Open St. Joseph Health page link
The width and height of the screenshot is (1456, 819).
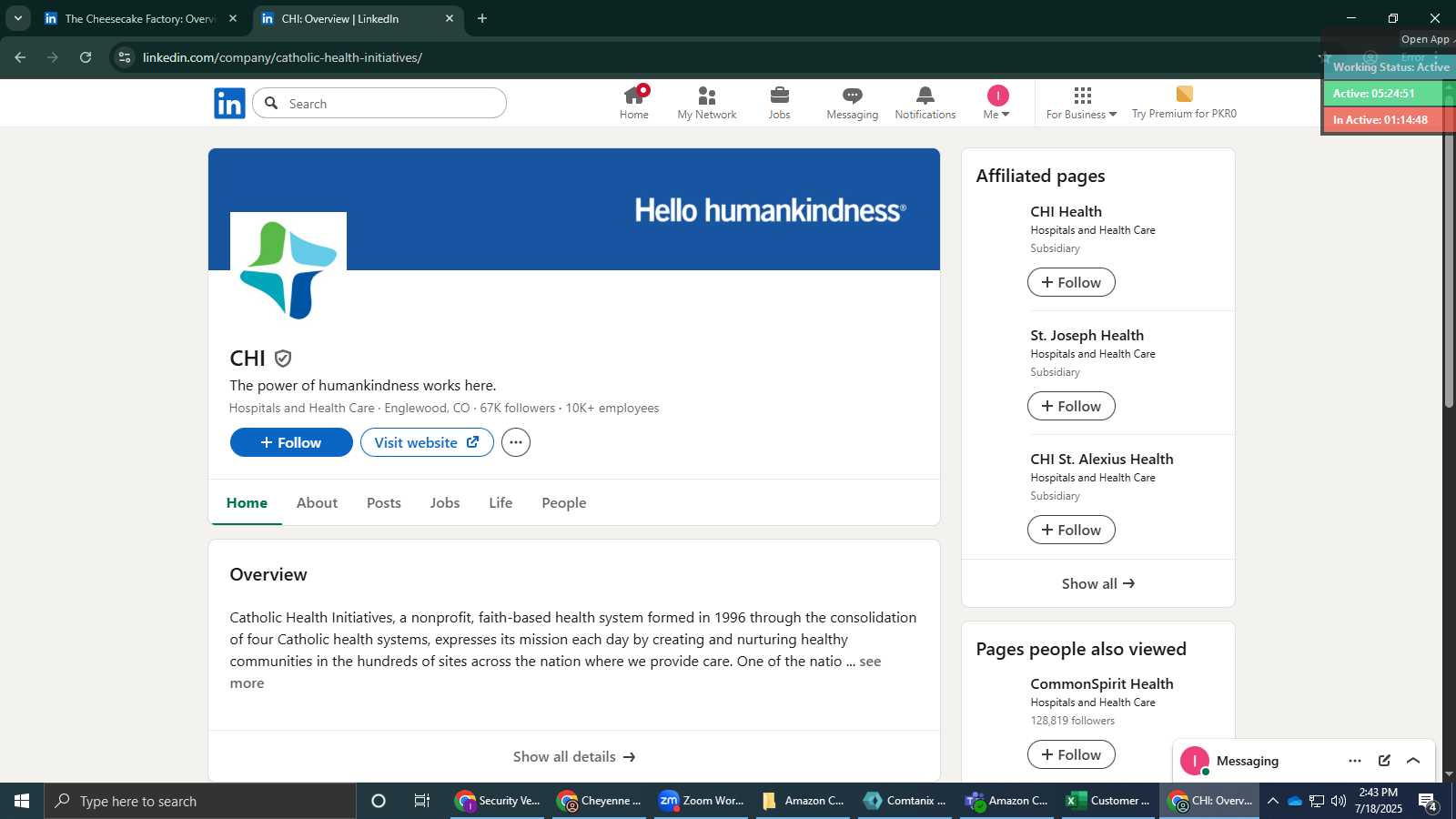click(1087, 335)
